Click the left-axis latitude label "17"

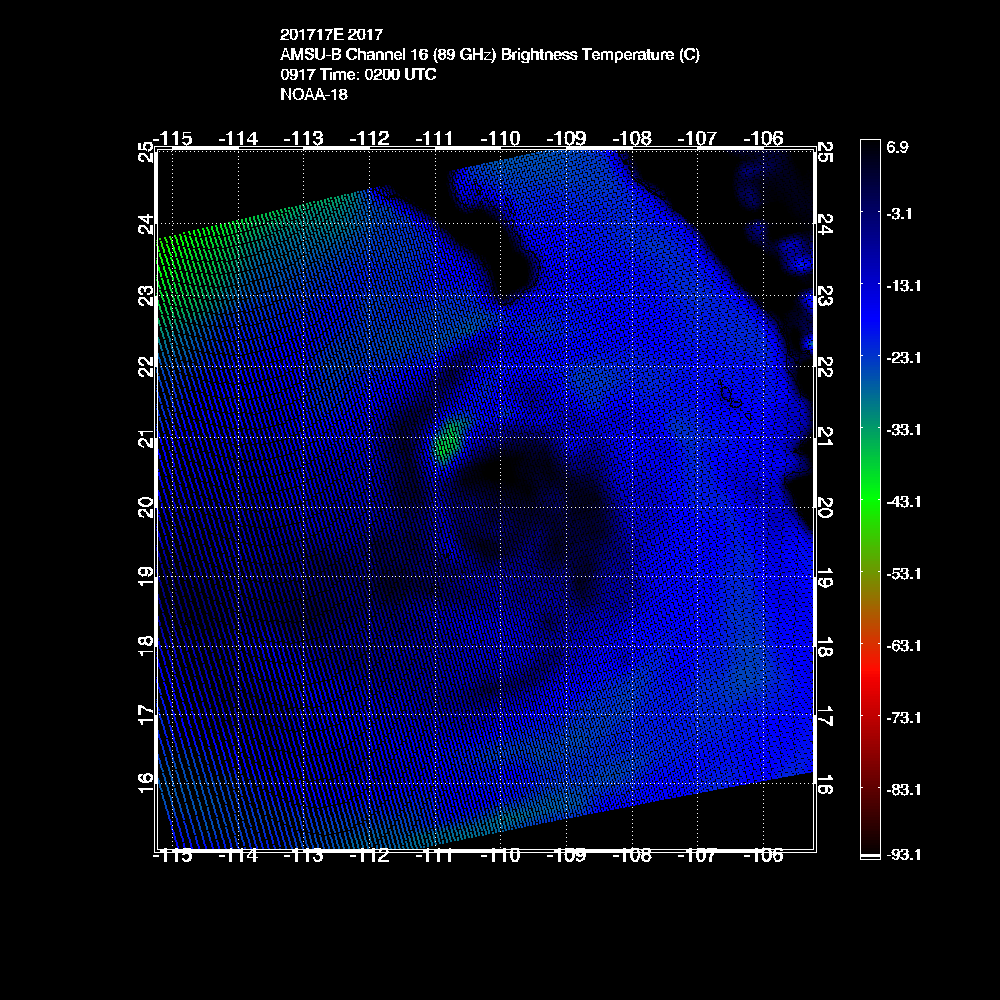coord(146,714)
